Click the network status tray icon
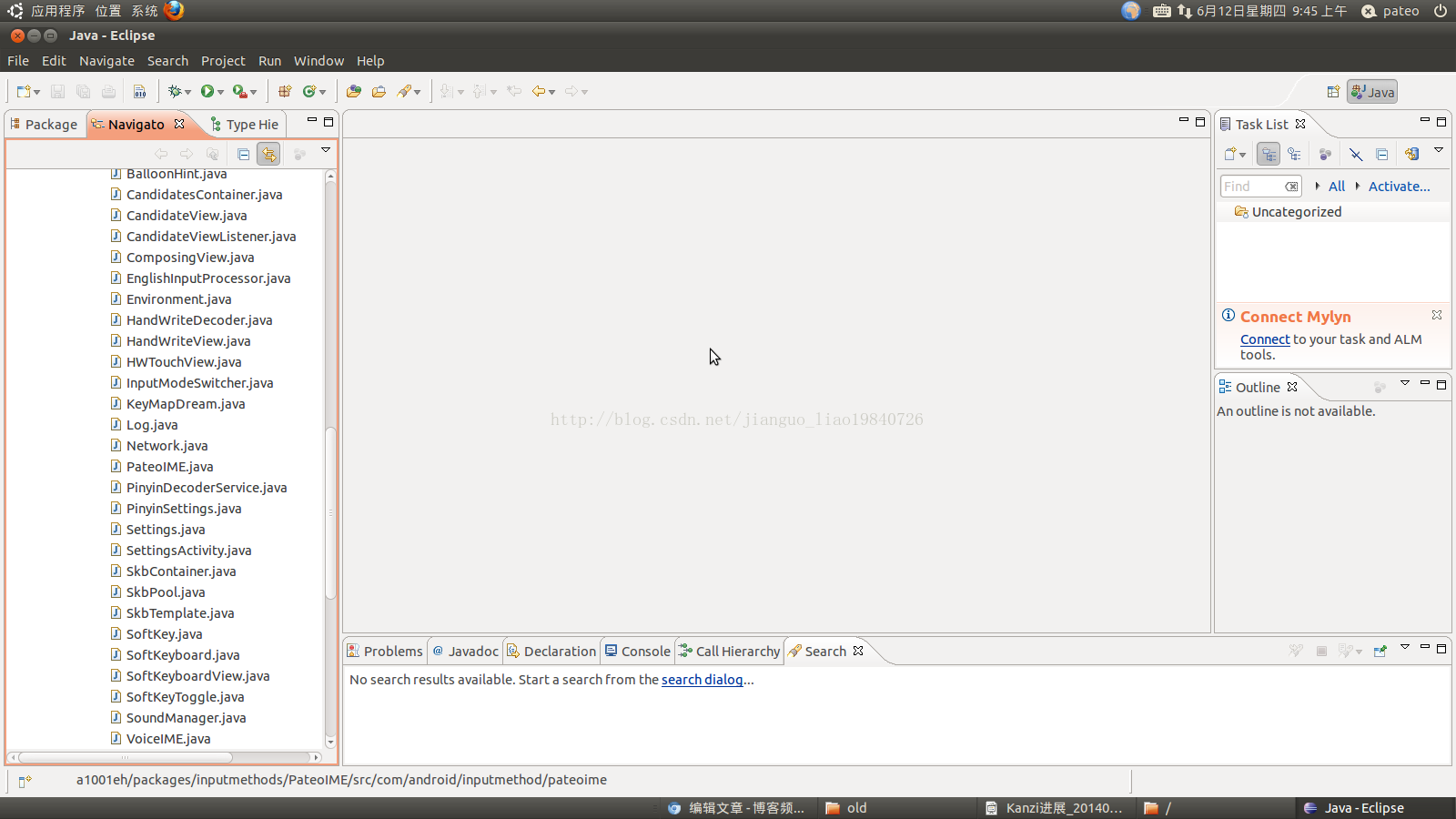This screenshot has height=819, width=1456. tap(1184, 11)
